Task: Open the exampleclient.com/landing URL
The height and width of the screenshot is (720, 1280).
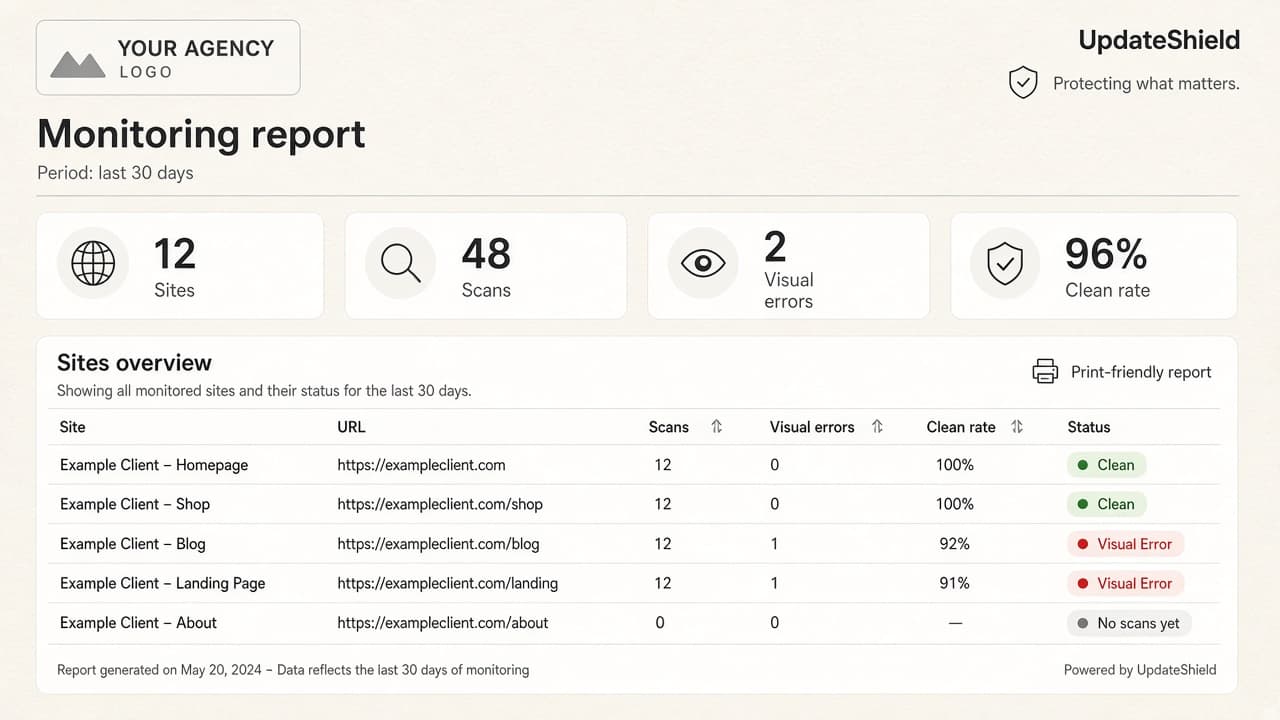Action: pyautogui.click(x=448, y=583)
